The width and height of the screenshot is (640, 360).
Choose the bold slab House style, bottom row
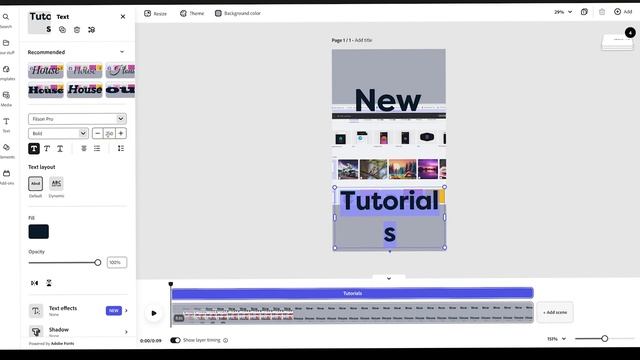click(x=46, y=89)
